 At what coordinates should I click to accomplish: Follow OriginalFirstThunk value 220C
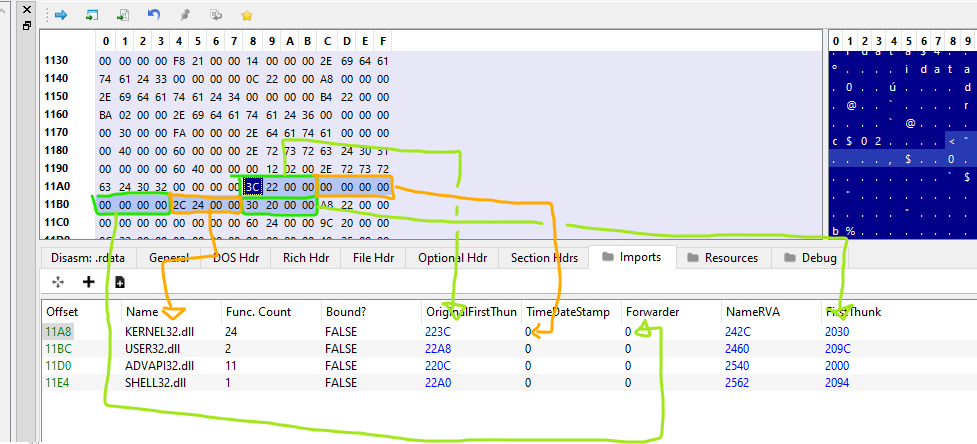pos(438,366)
